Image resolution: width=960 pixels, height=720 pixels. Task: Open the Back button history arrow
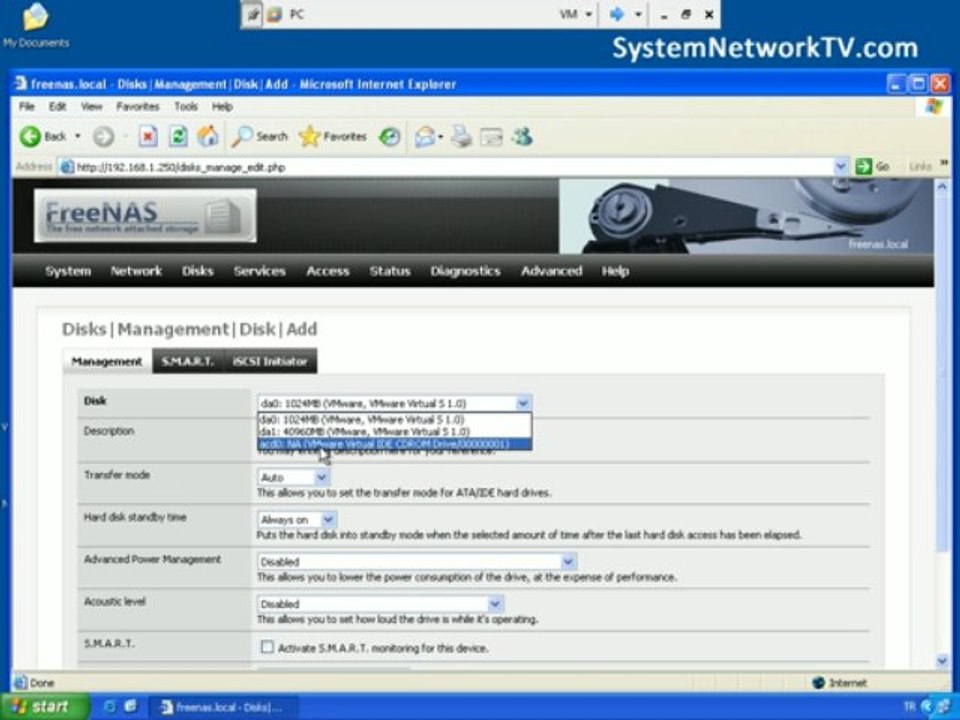(78, 136)
